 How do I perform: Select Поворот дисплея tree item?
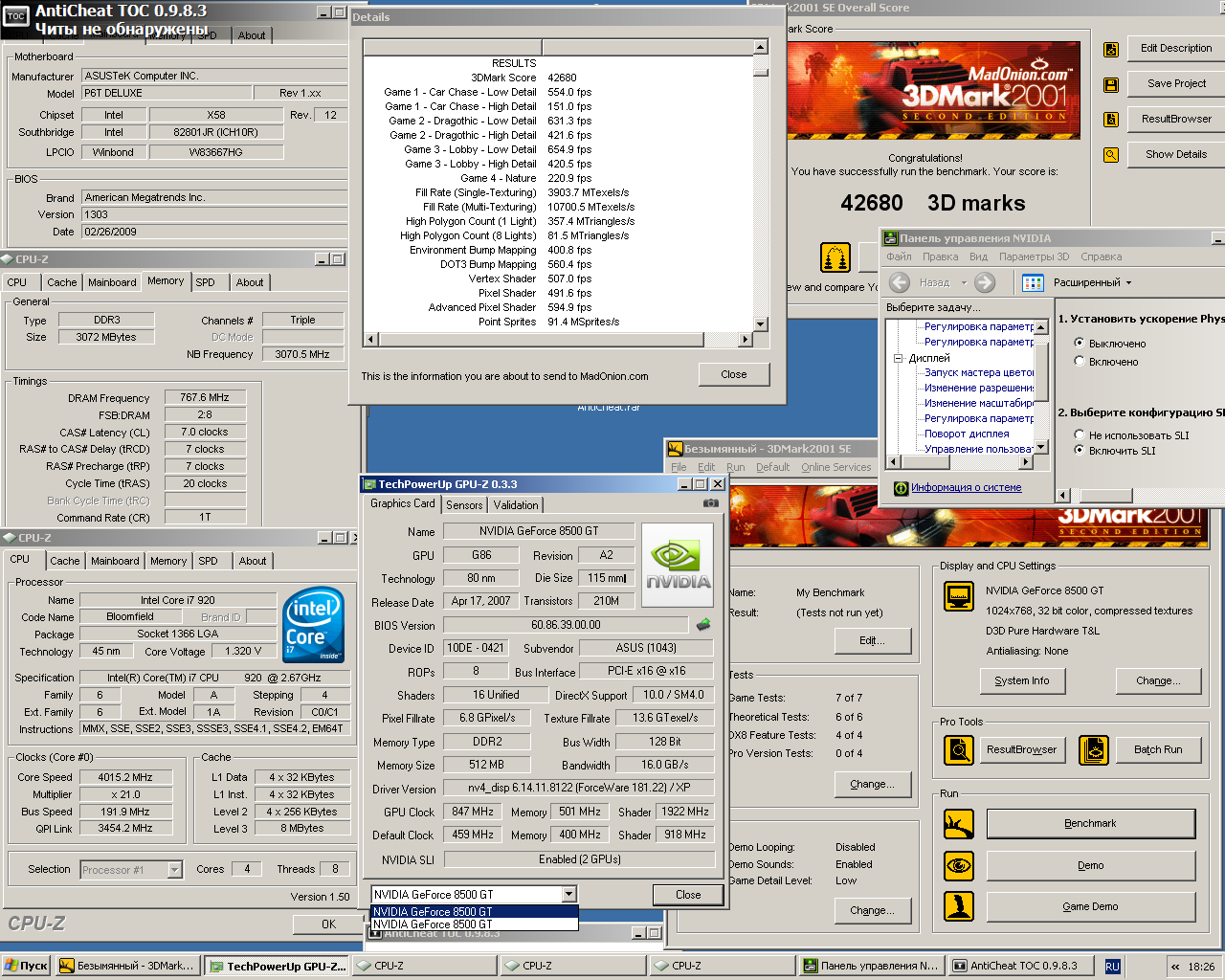click(967, 434)
